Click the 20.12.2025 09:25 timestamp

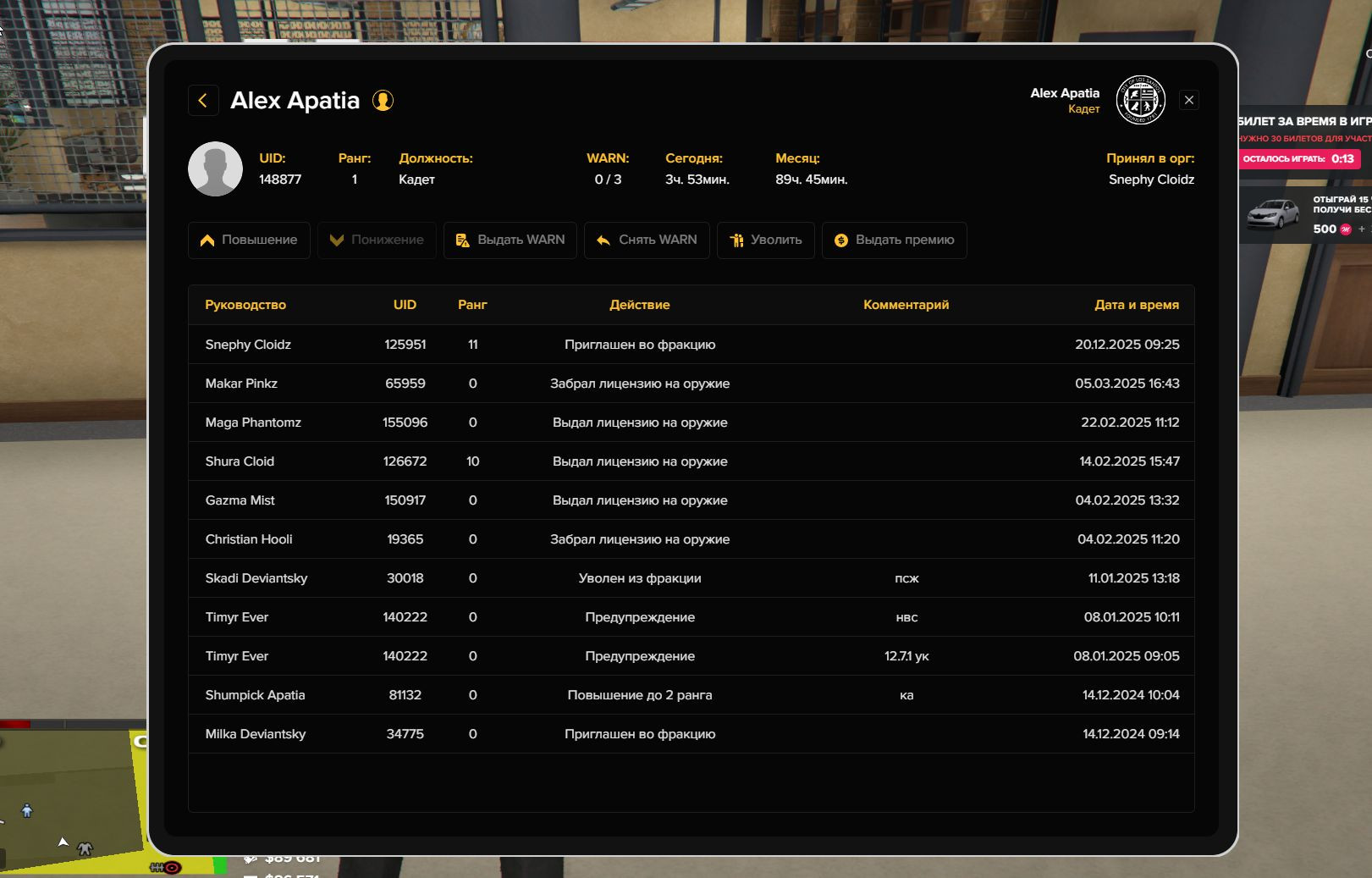pos(1127,345)
